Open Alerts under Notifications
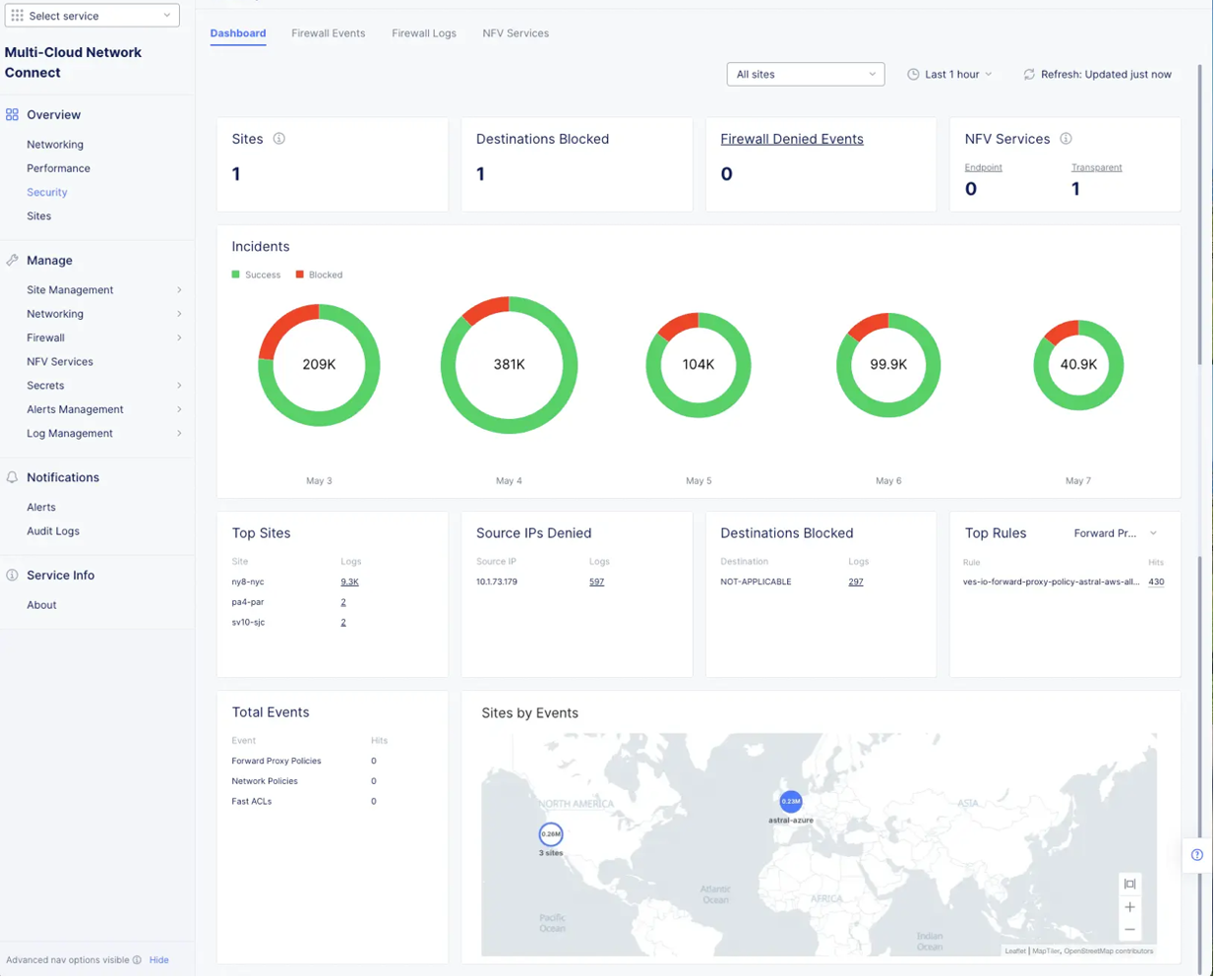Image resolution: width=1217 pixels, height=980 pixels. point(41,509)
